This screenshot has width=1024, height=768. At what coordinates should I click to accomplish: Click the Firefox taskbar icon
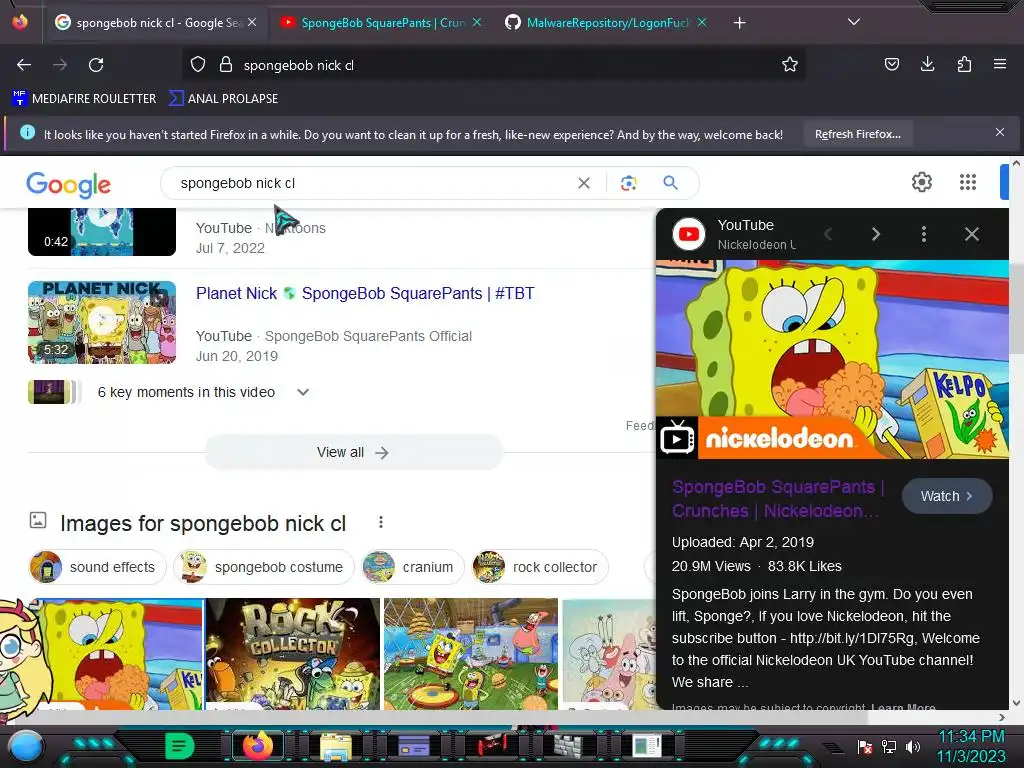point(257,746)
